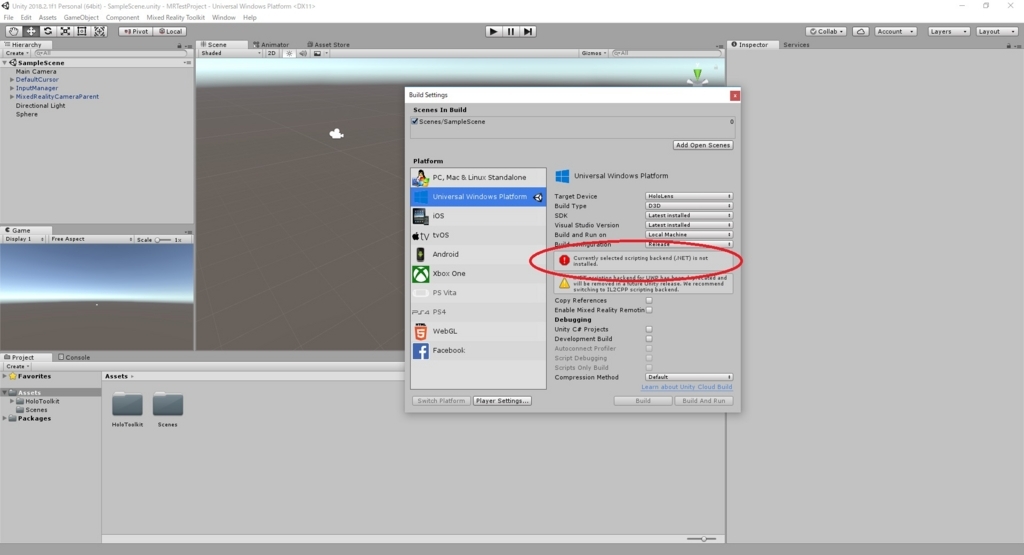This screenshot has height=555, width=1024.
Task: Open Build and Run on dropdown
Action: point(689,234)
